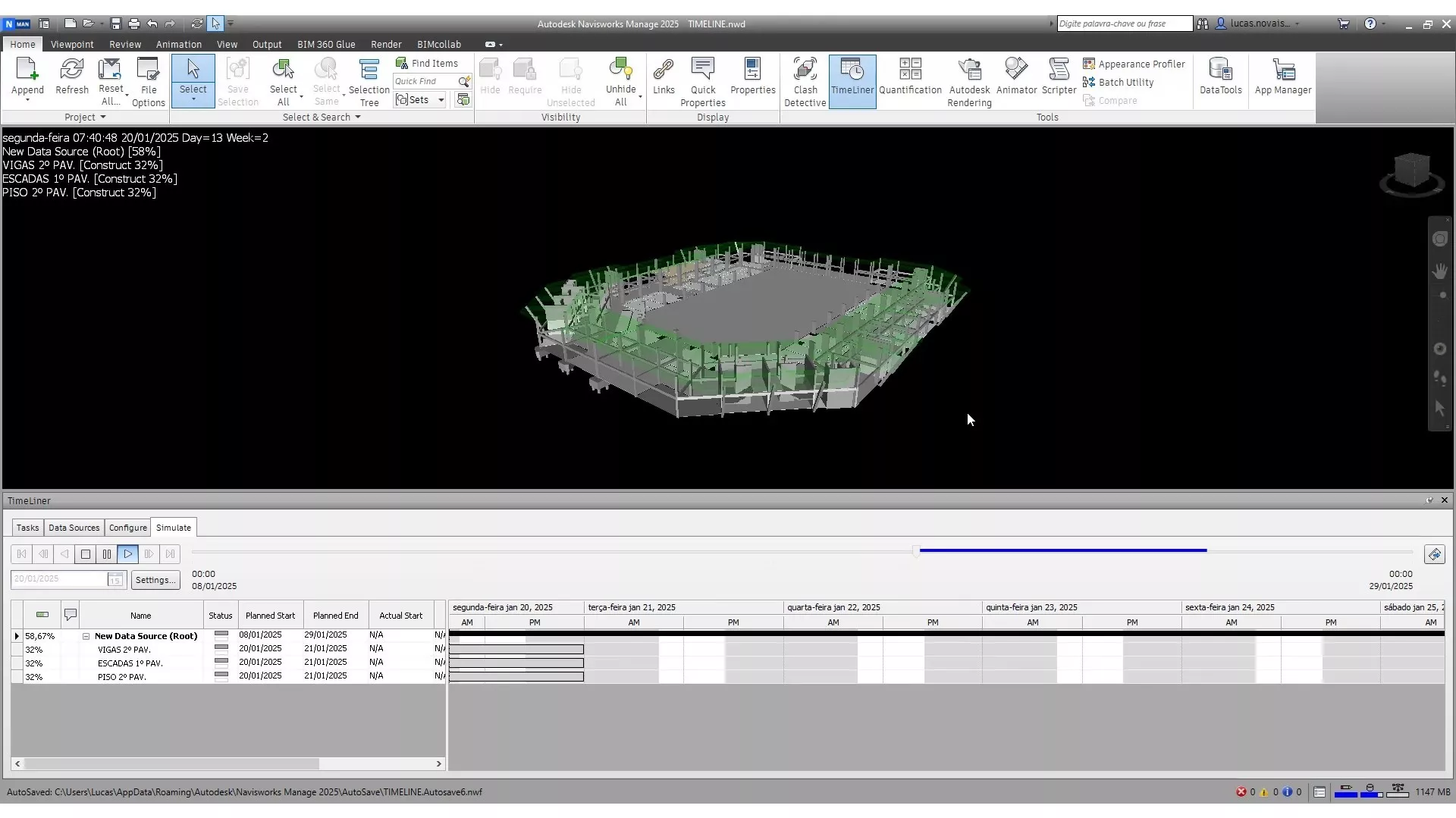Image resolution: width=1456 pixels, height=818 pixels.
Task: Play the TimeLiner simulation
Action: point(128,554)
